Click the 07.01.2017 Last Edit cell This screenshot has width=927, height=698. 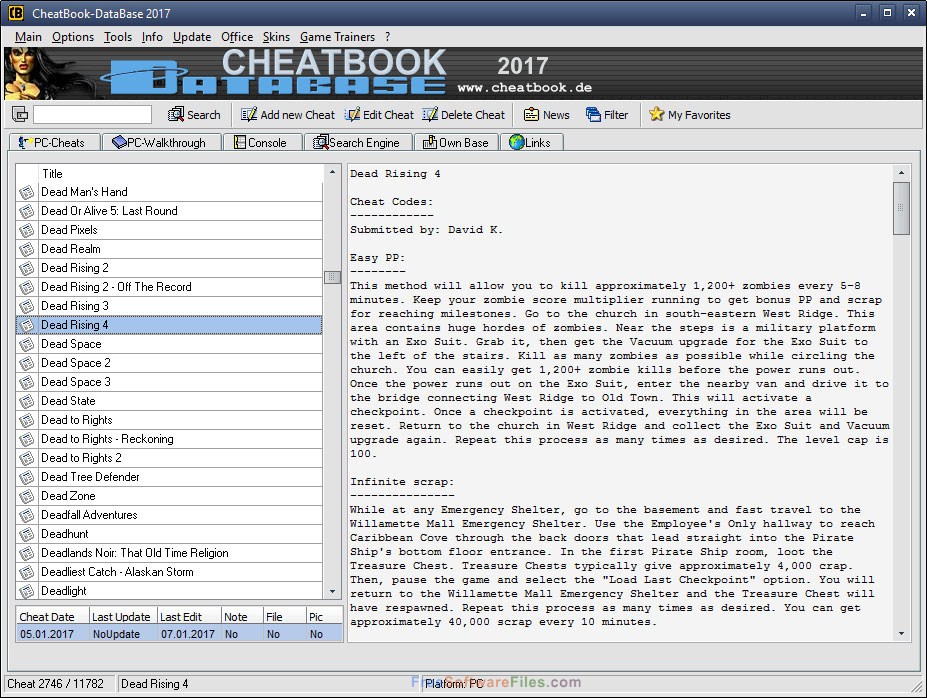click(188, 634)
